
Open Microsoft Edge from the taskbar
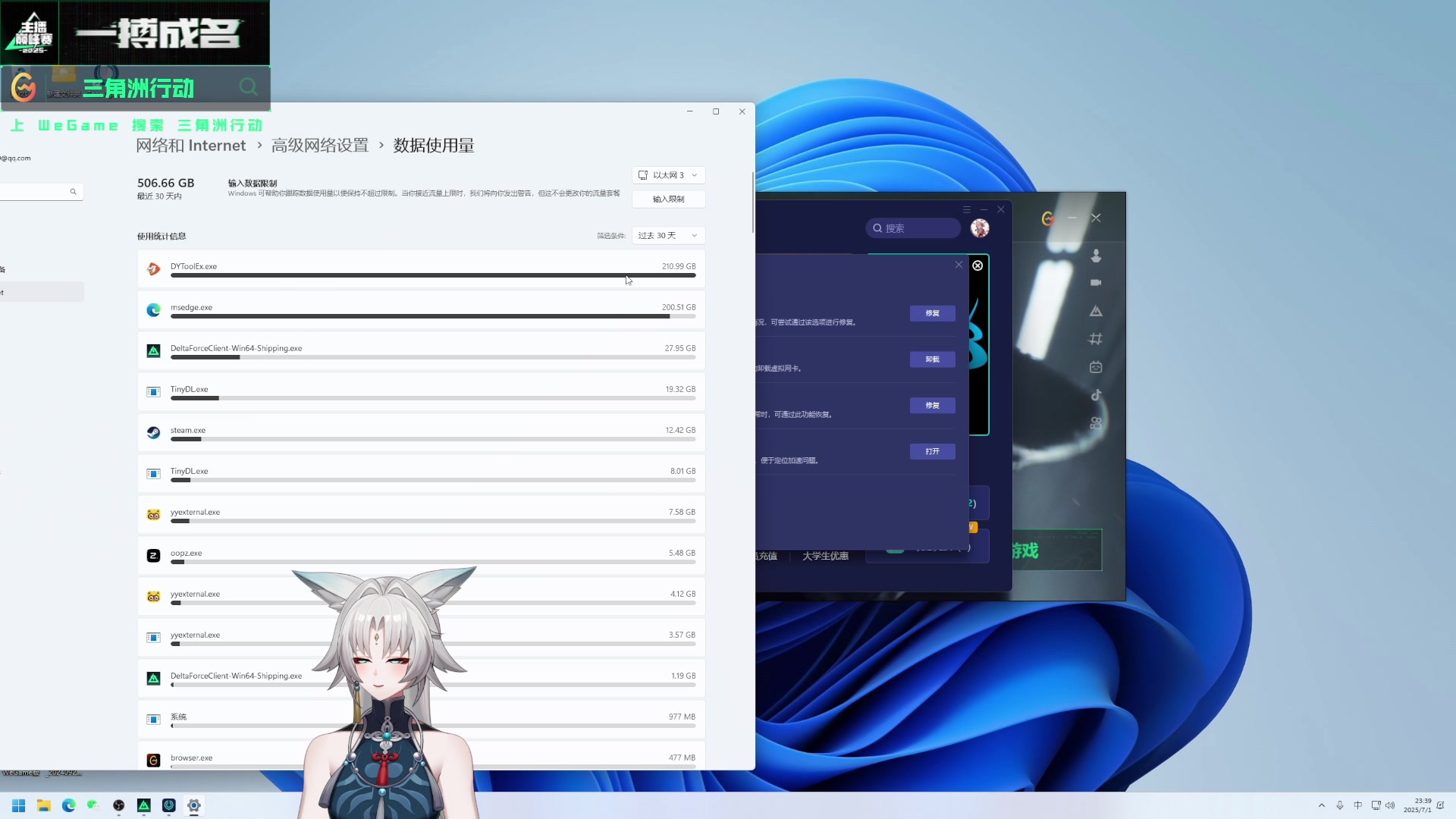[68, 805]
